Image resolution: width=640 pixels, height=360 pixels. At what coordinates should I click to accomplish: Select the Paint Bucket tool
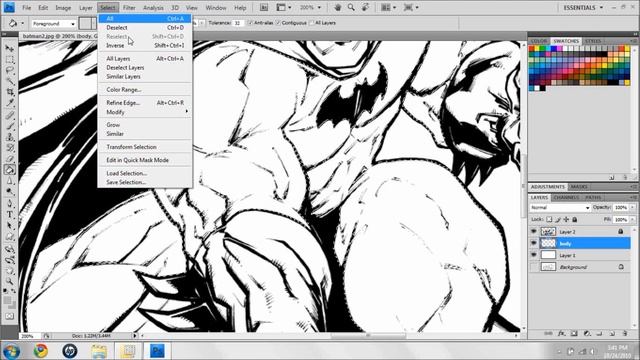[9, 170]
